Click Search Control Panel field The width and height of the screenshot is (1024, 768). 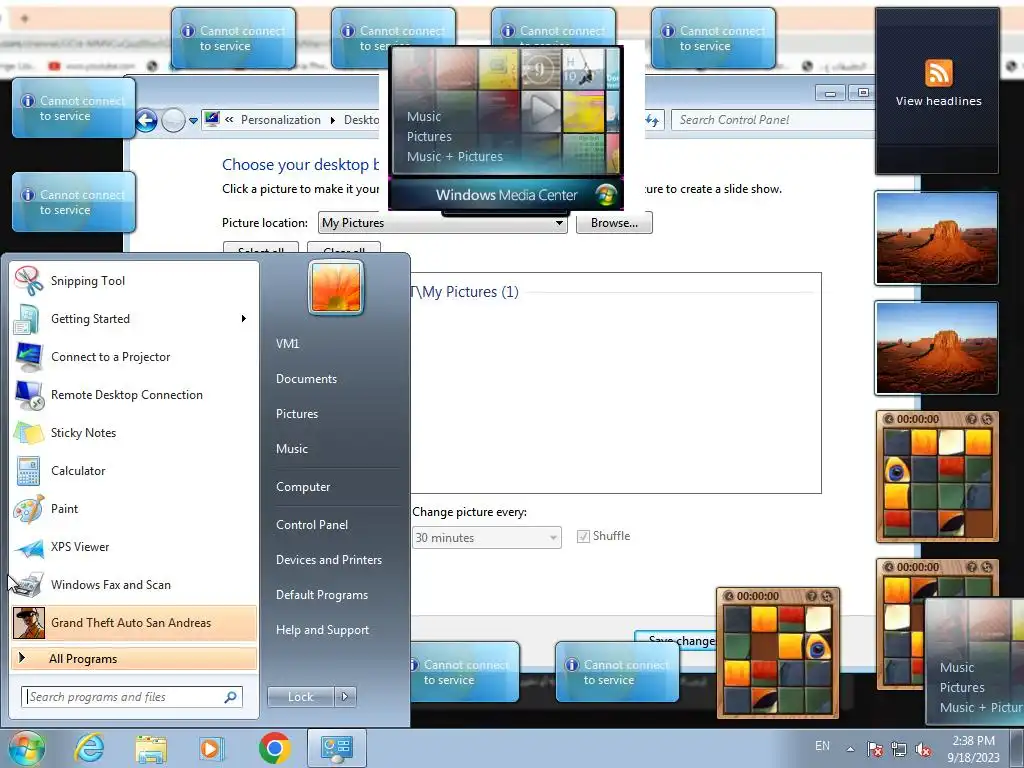tap(774, 120)
